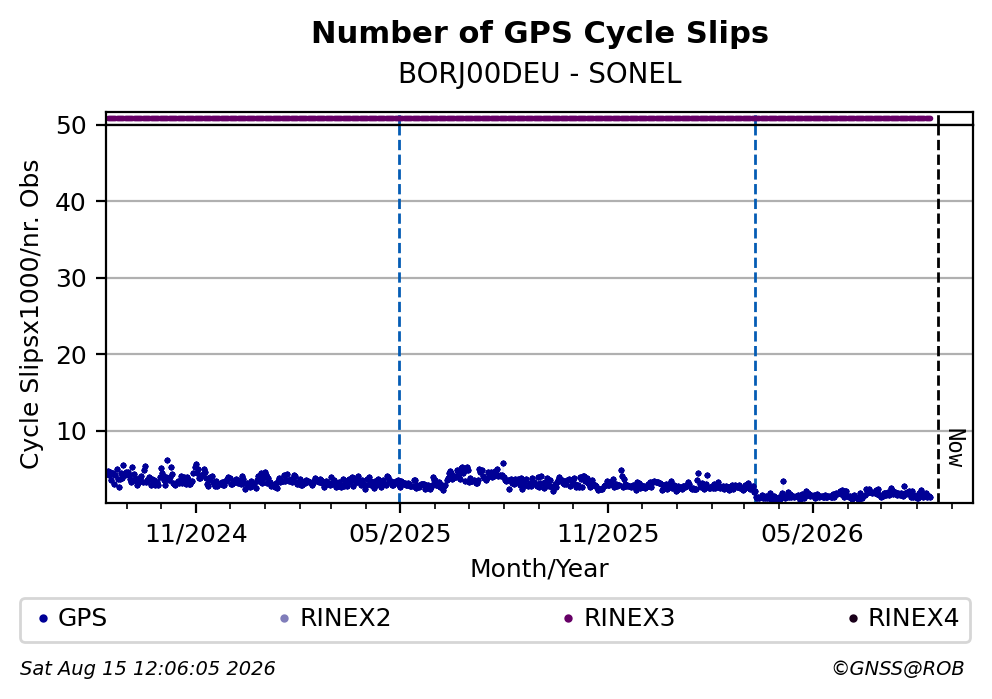Click the 'RINEX4' legend label
Viewport: 992px width, 699px height.
point(914,618)
